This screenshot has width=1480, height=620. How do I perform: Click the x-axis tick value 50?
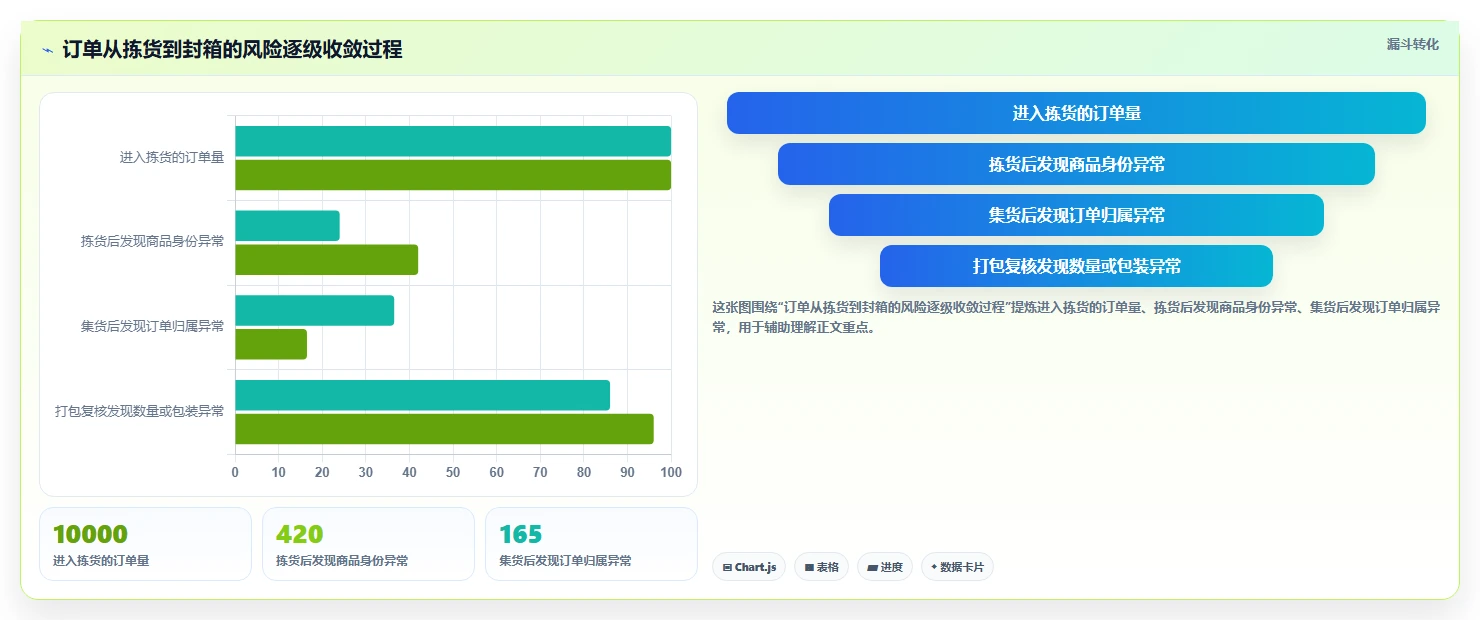coord(453,472)
